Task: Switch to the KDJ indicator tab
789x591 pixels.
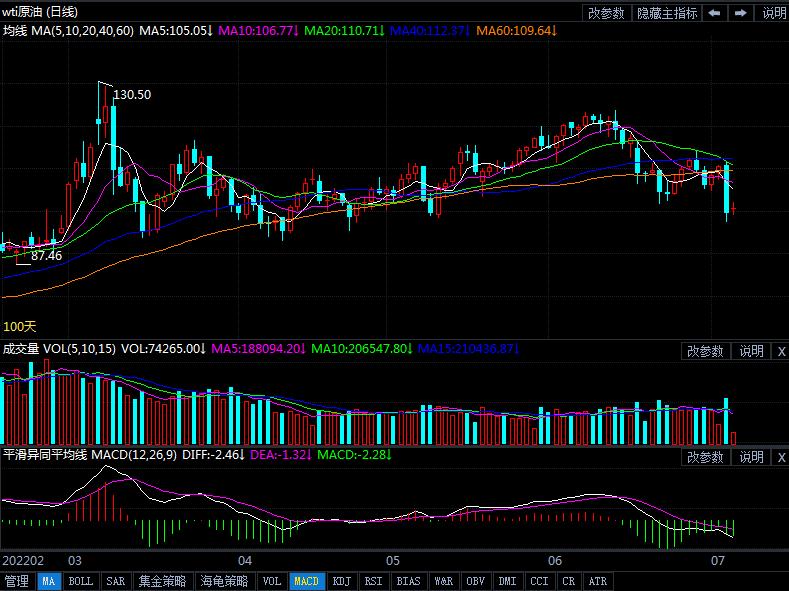Action: (342, 581)
